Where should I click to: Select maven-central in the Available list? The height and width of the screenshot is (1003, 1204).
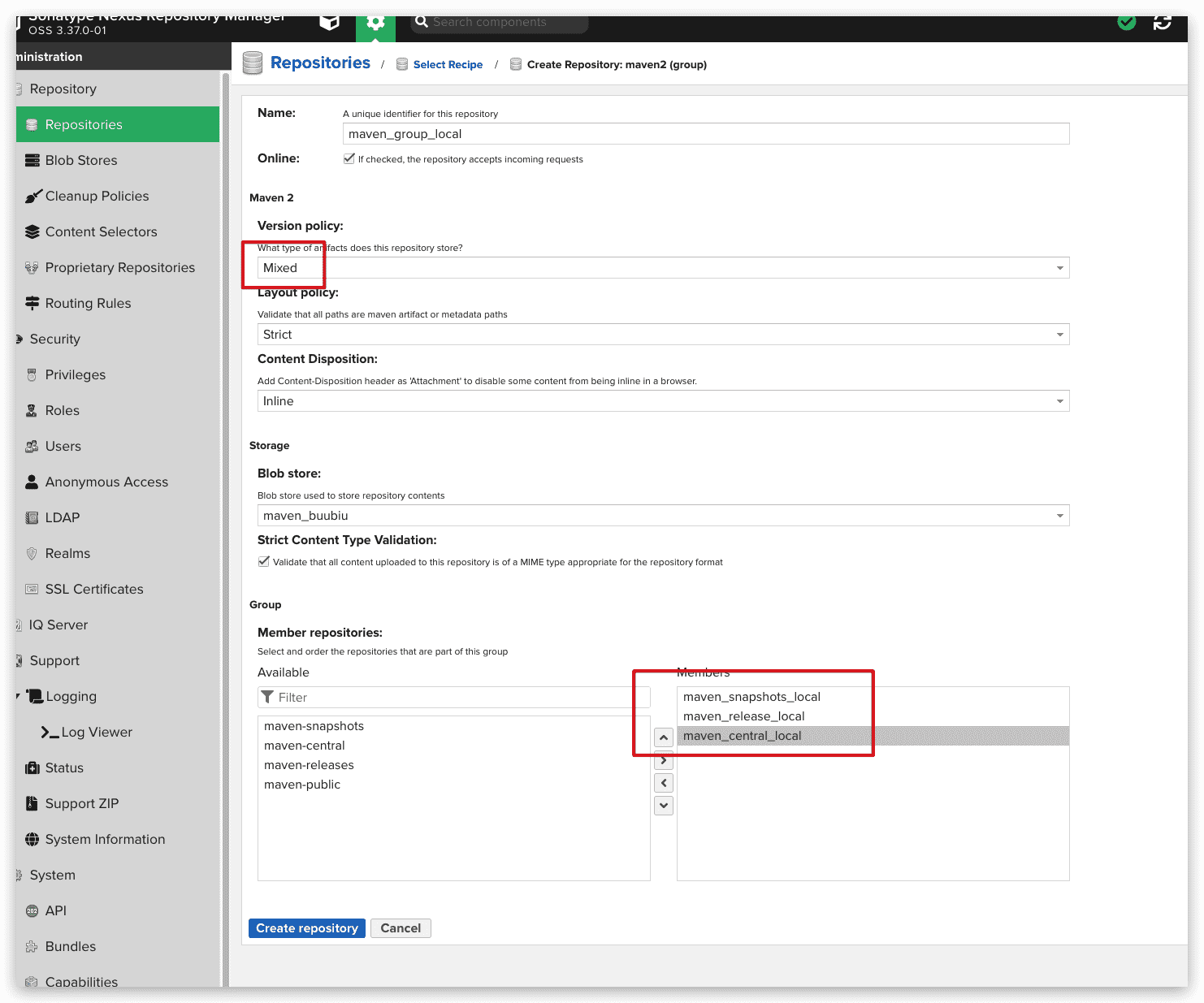coord(305,746)
